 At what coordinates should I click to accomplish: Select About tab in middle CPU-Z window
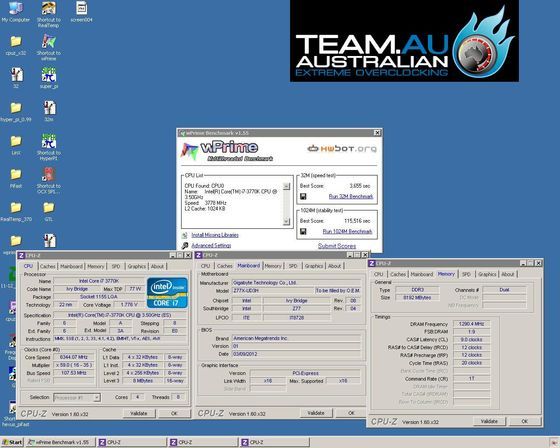pos(335,266)
